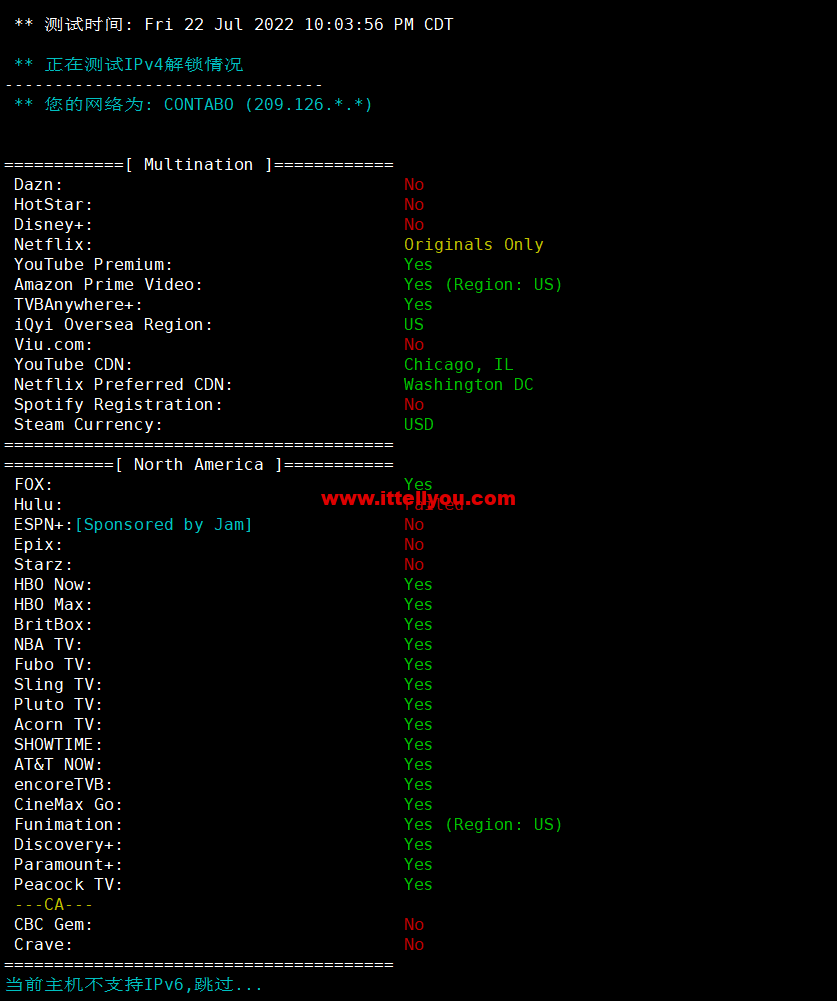Click 'Yes (Region: US)' next to Funimation
Screen dimensions: 837x1001
tap(483, 825)
